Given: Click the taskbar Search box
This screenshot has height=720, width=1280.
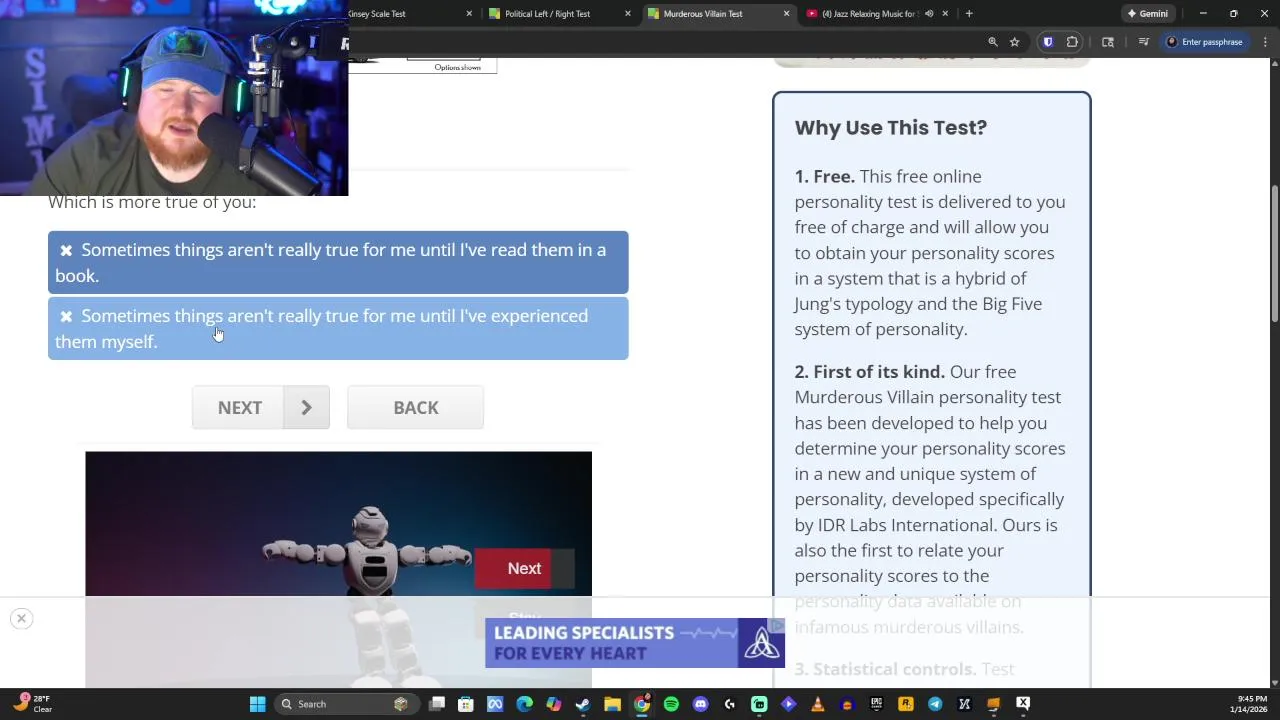Looking at the screenshot, I should 345,704.
